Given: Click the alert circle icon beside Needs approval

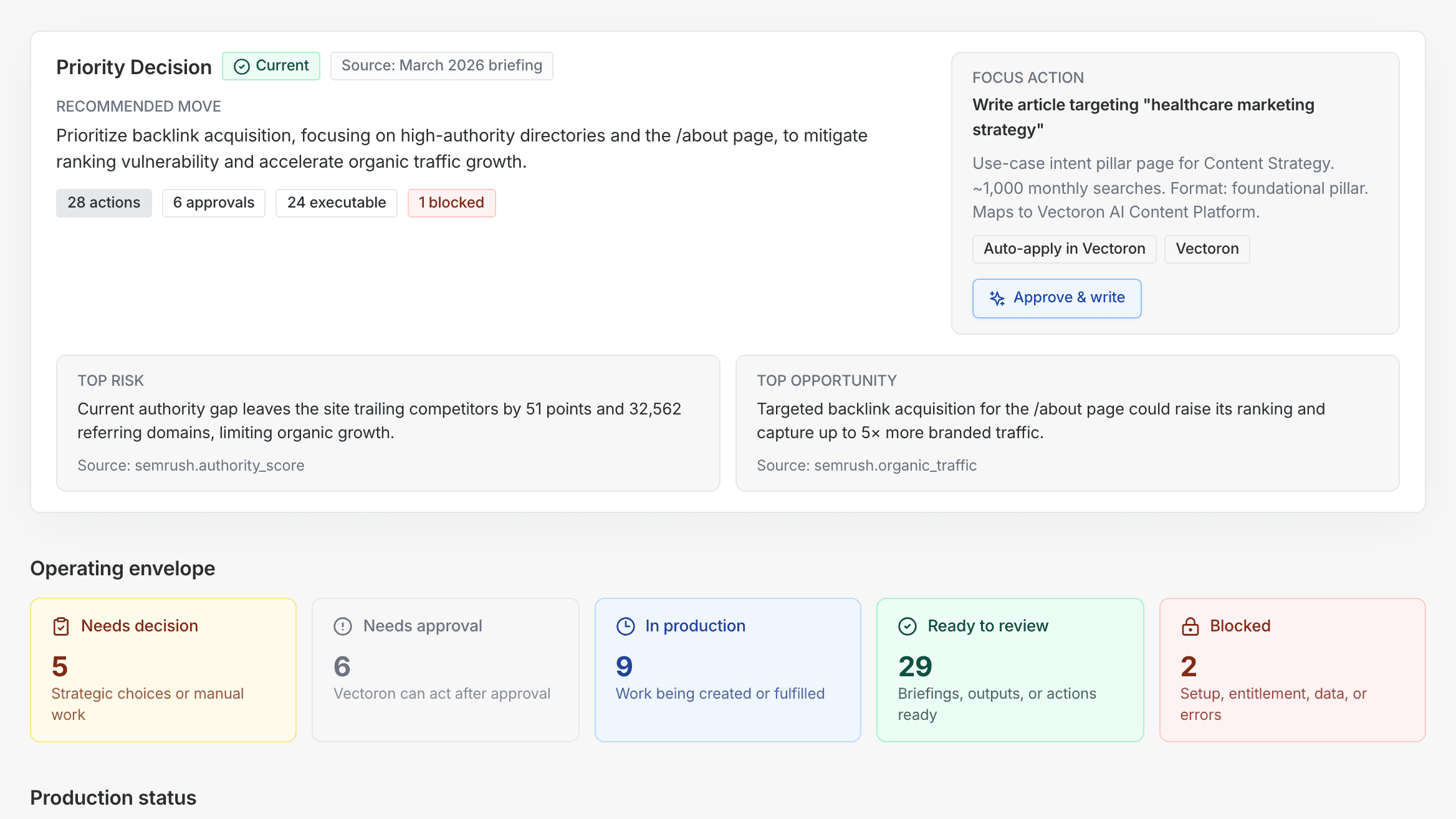Looking at the screenshot, I should [x=342, y=626].
